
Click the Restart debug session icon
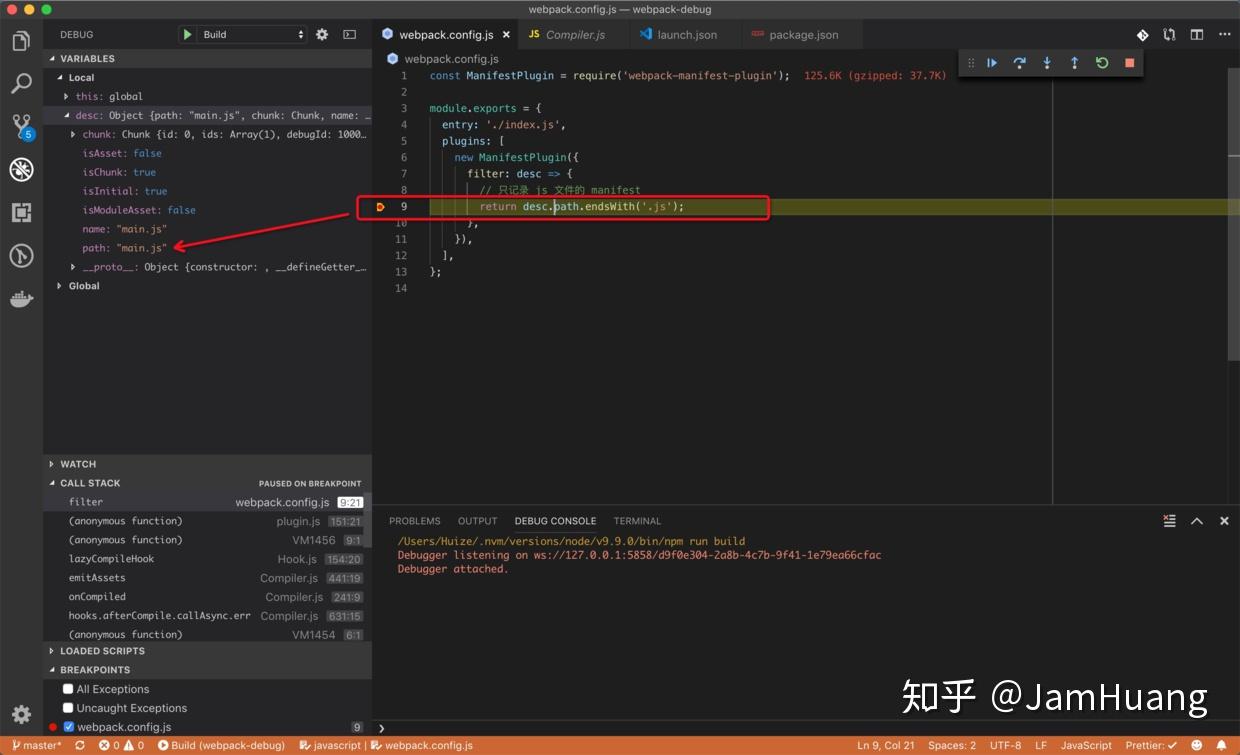tap(1101, 62)
